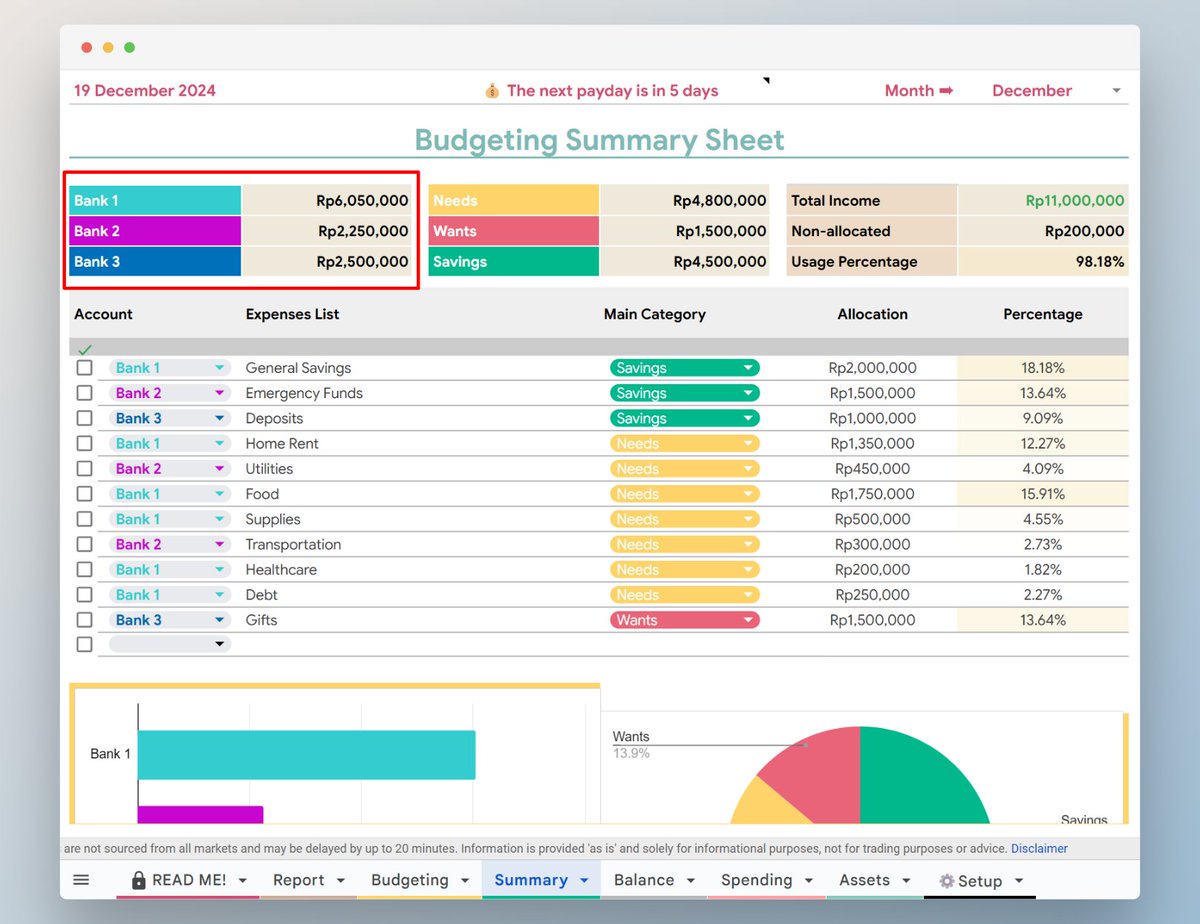Screen dimensions: 1200x924
Task: Open category dropdown for Food
Action: [x=747, y=494]
